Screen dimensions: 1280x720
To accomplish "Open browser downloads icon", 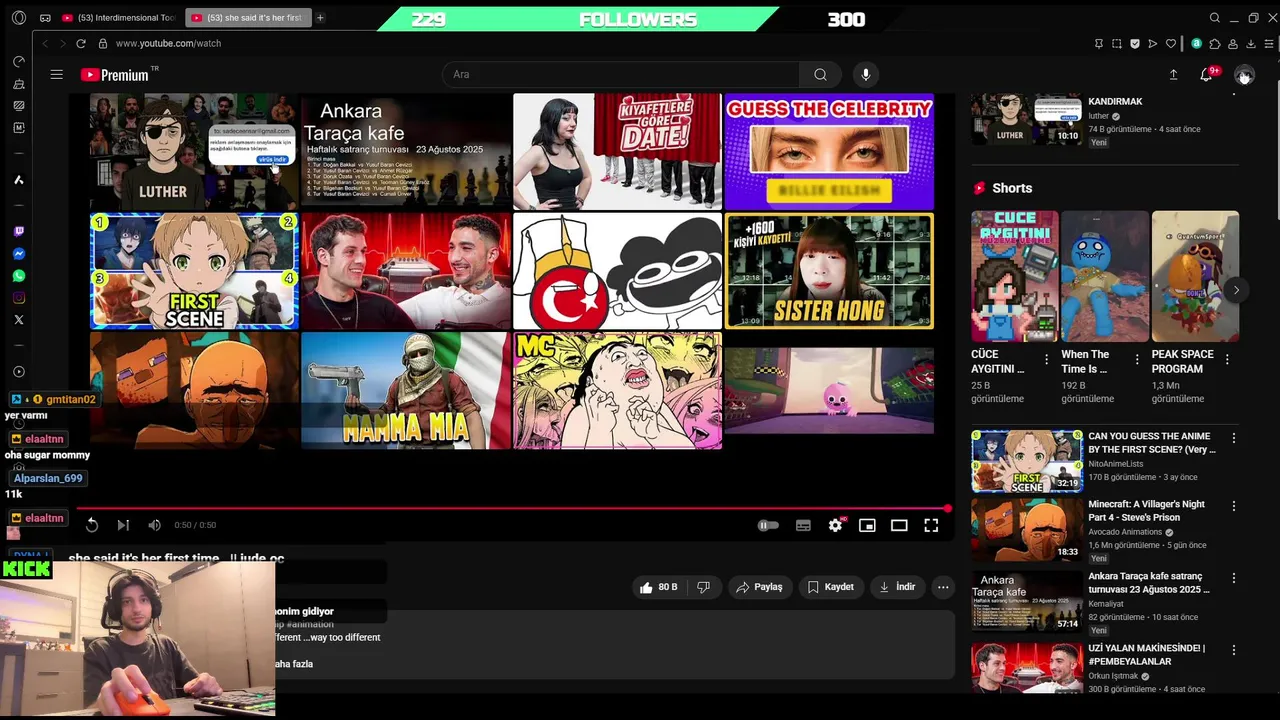I will [1251, 44].
